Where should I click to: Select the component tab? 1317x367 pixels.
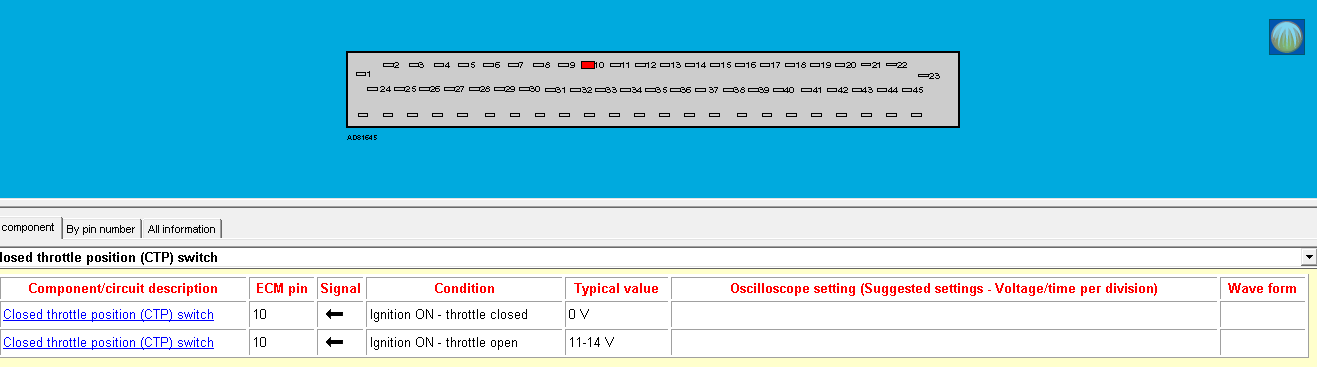pos(29,228)
